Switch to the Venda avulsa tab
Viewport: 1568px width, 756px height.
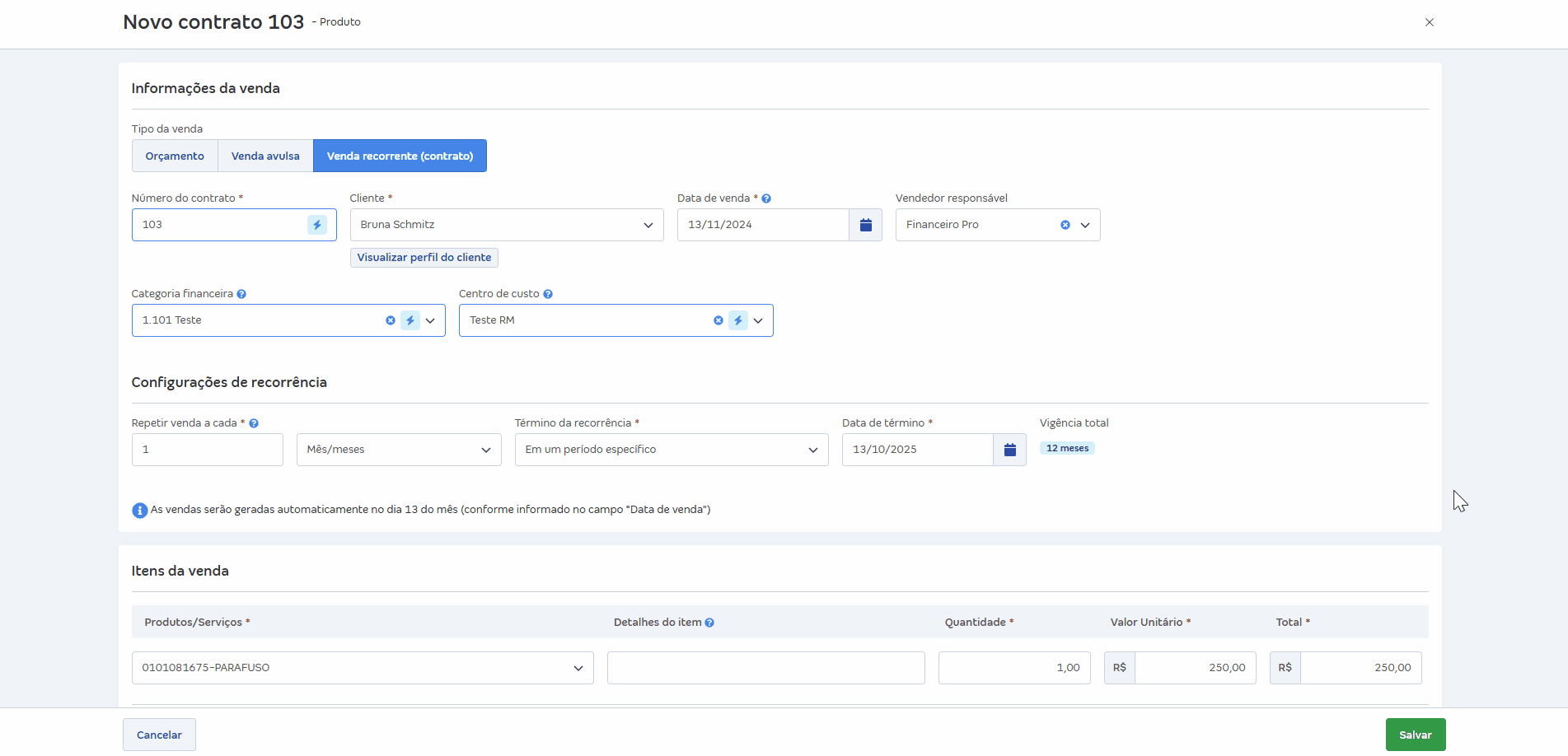tap(264, 155)
